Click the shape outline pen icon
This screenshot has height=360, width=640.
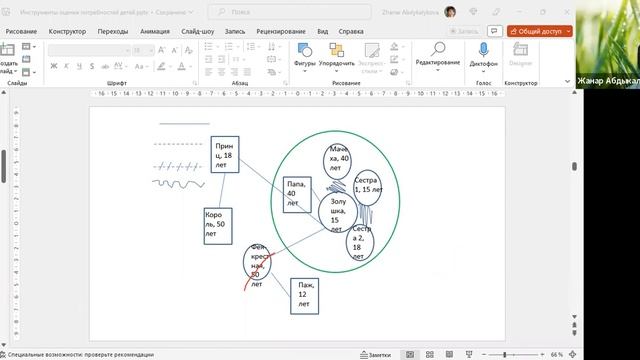point(394,60)
